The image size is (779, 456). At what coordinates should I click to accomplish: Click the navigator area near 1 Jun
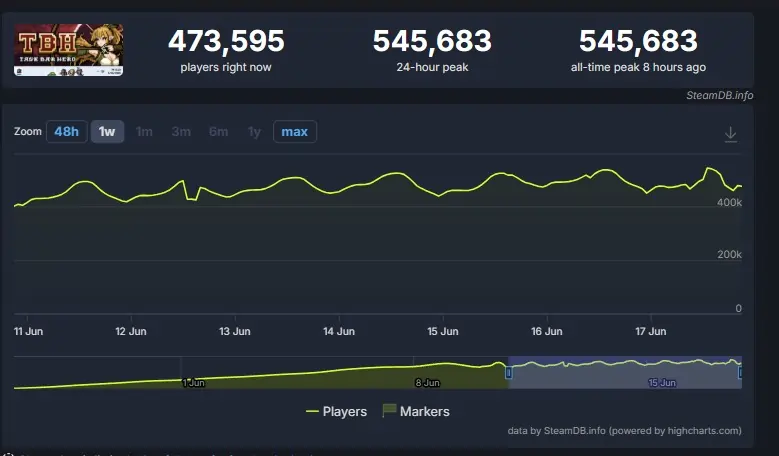[x=193, y=382]
